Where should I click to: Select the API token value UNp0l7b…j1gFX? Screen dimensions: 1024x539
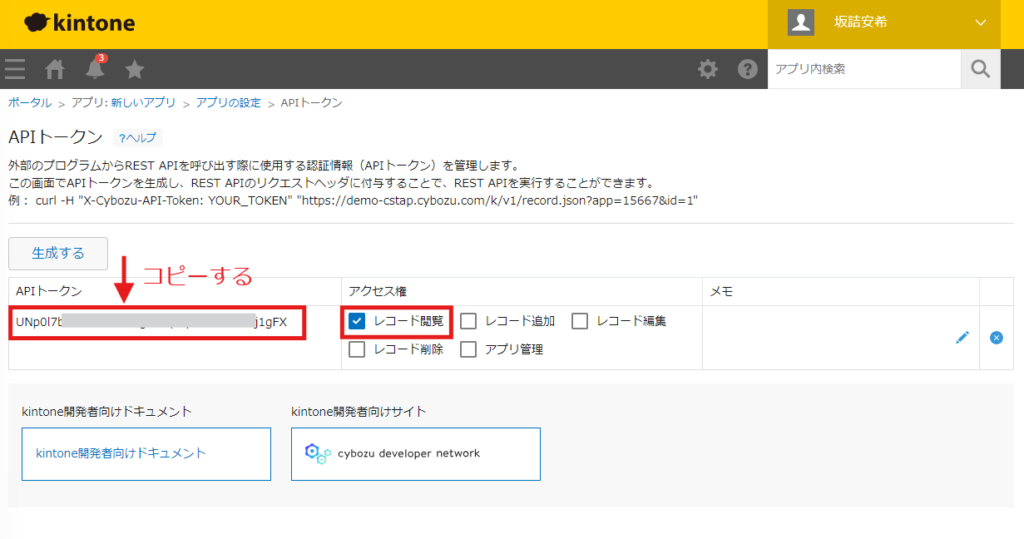(152, 322)
